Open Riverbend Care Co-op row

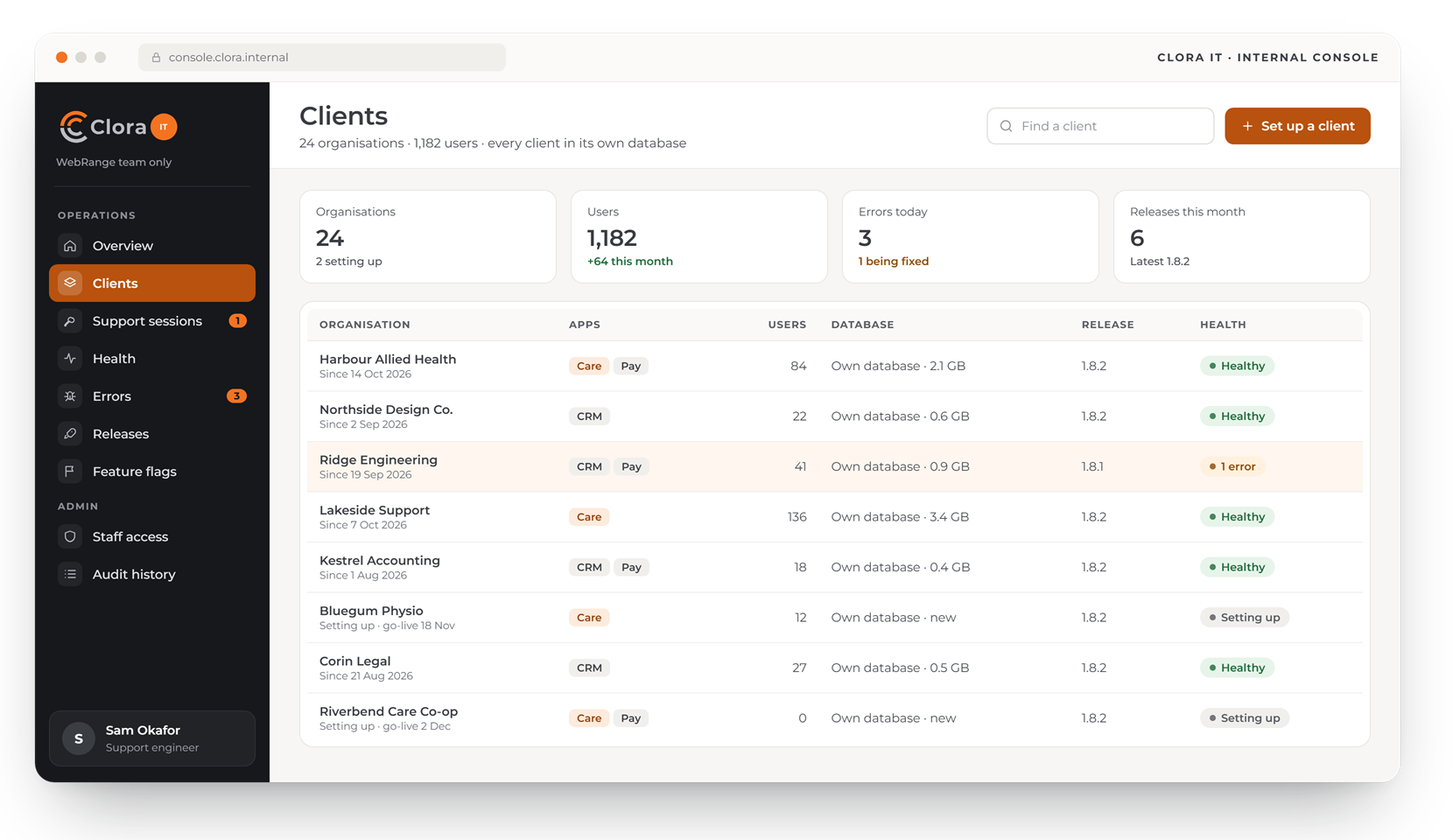pyautogui.click(x=835, y=718)
